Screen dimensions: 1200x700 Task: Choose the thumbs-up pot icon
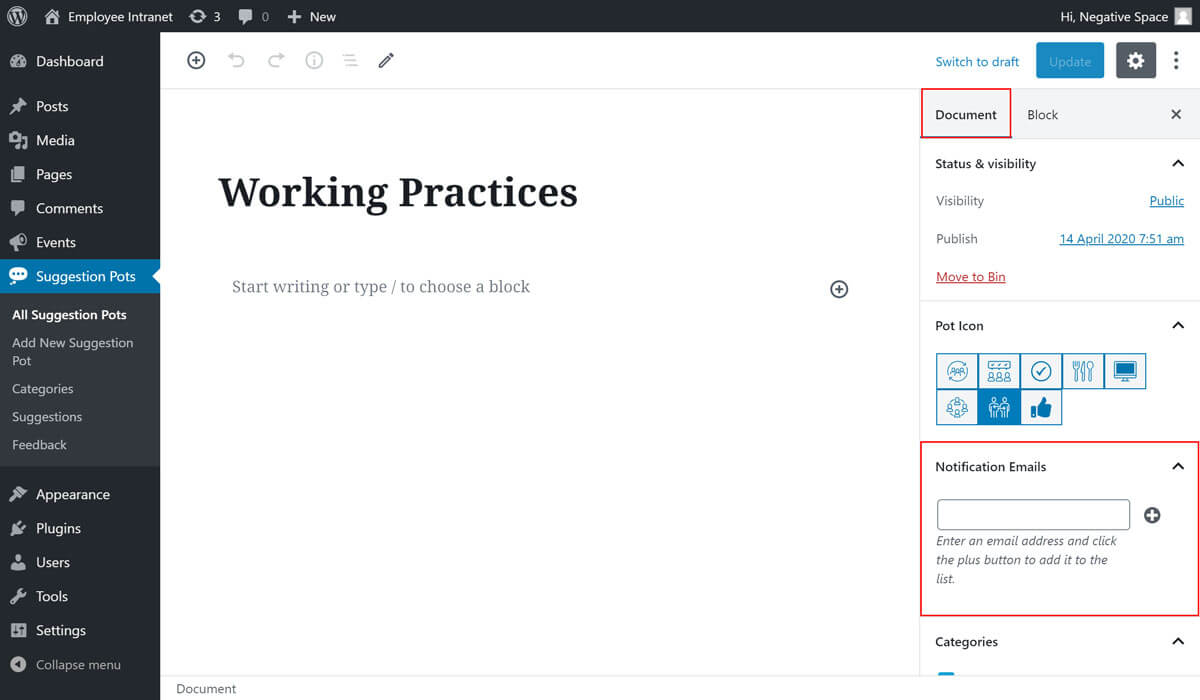tap(1041, 407)
